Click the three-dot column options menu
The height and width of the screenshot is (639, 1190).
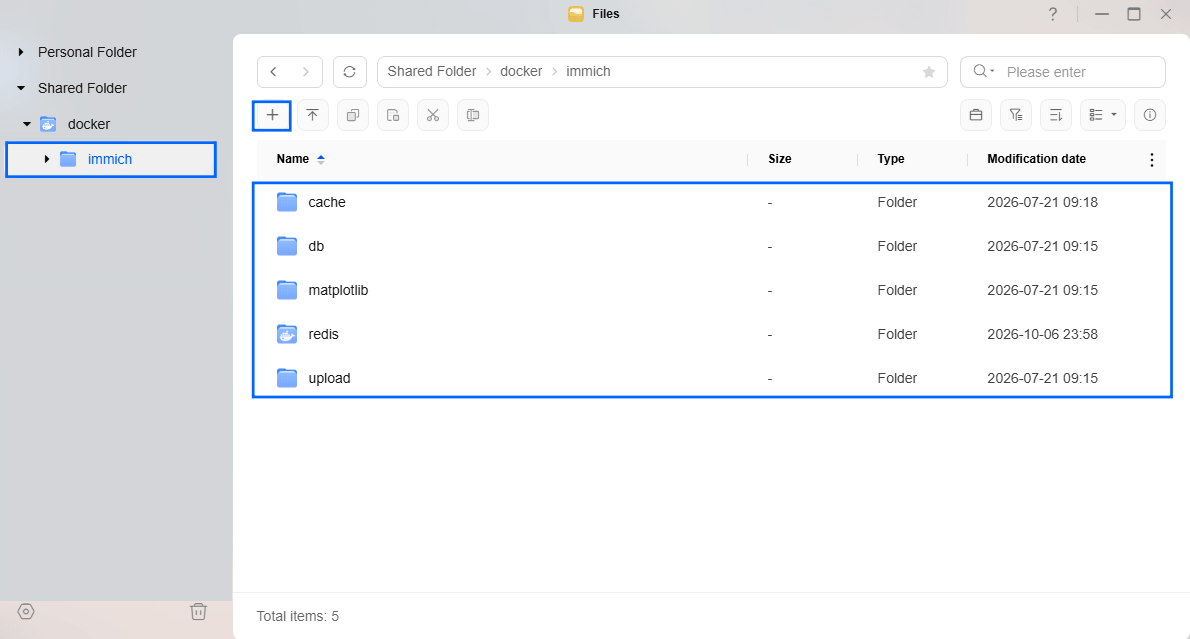[x=1151, y=159]
